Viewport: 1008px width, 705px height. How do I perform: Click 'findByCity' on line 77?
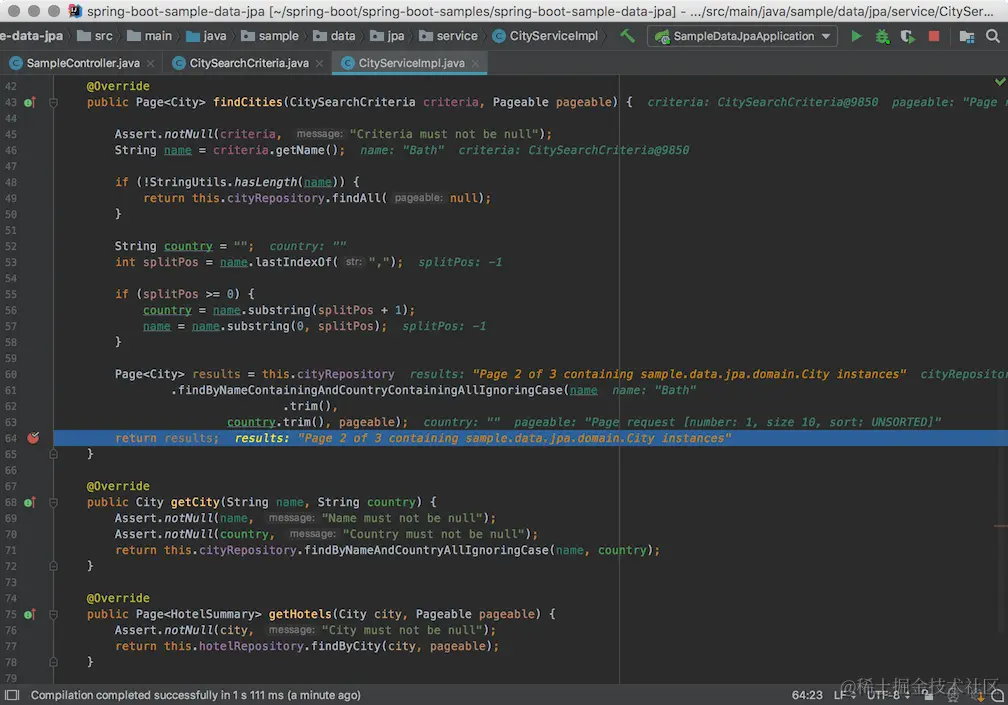pyautogui.click(x=346, y=646)
